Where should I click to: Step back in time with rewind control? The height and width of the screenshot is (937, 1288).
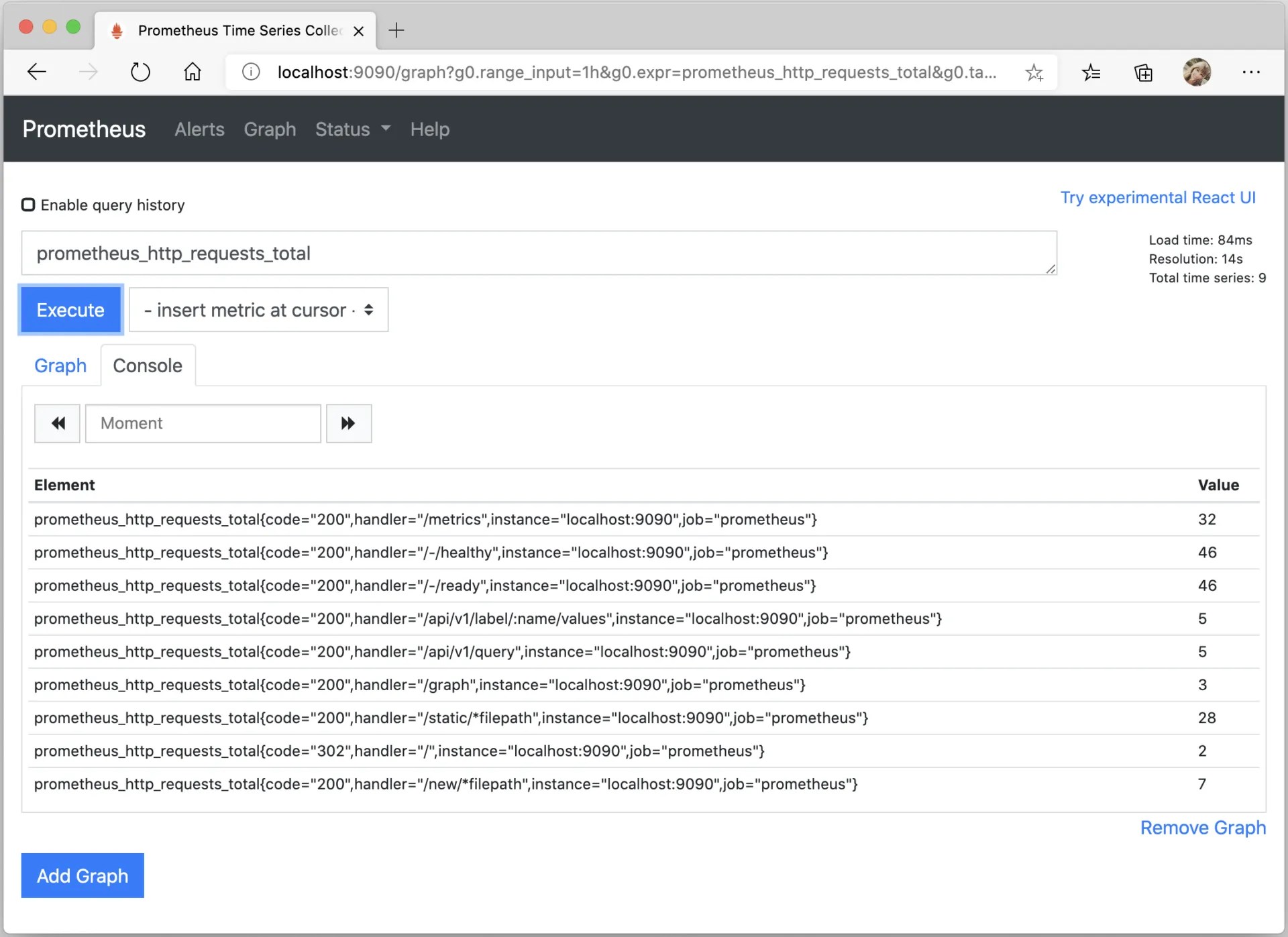(x=57, y=423)
